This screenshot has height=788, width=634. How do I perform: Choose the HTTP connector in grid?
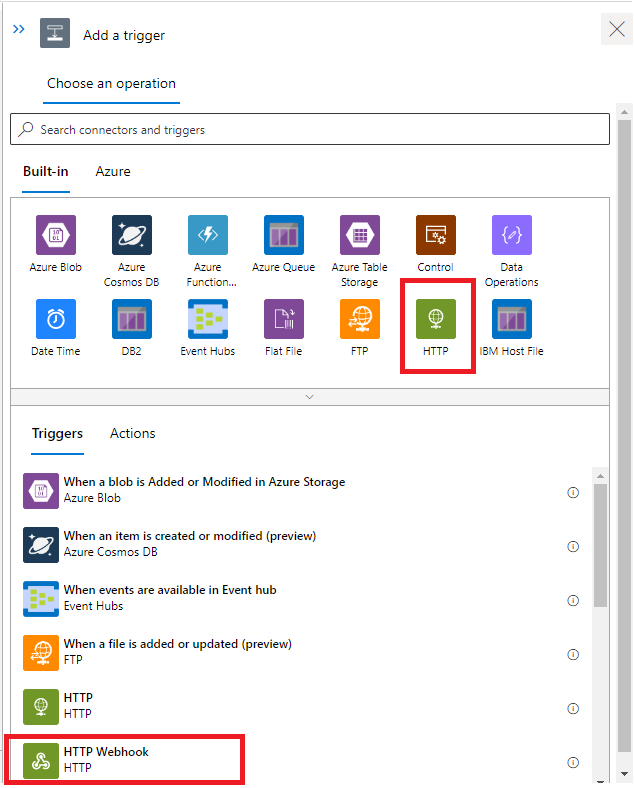436,319
